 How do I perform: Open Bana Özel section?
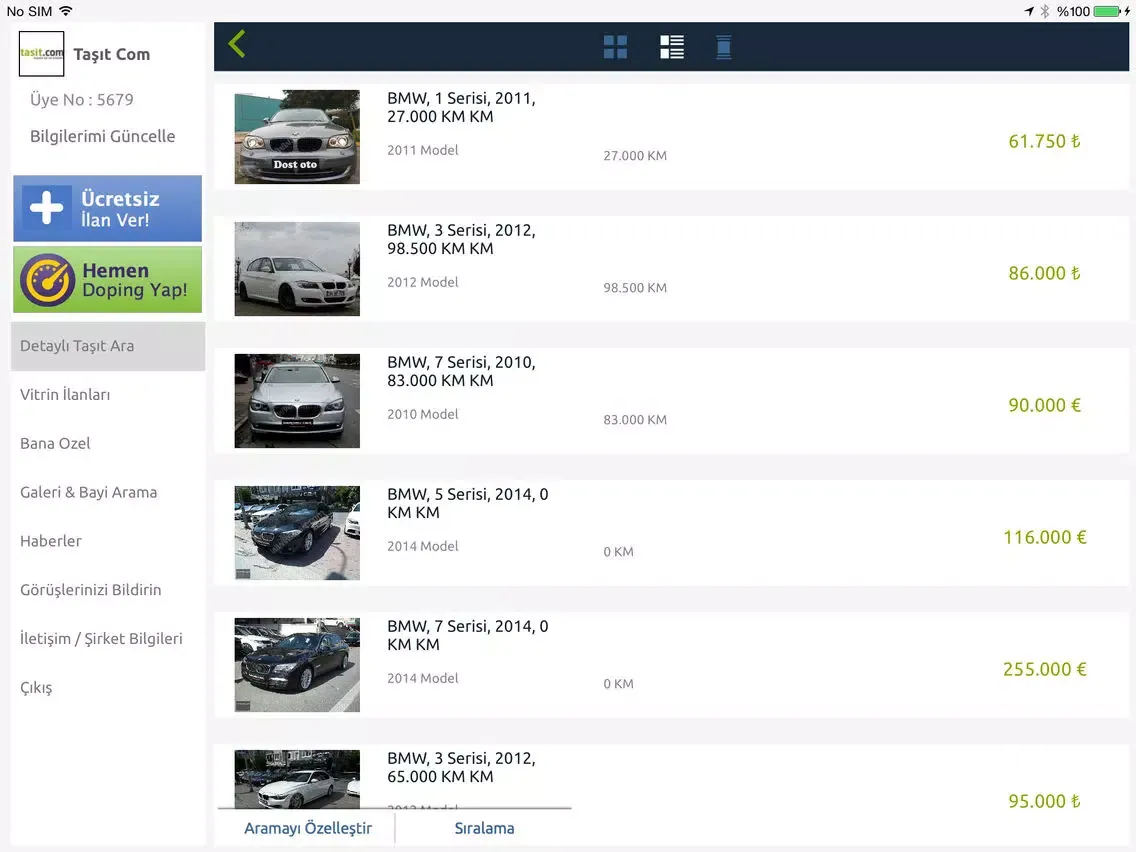(55, 443)
